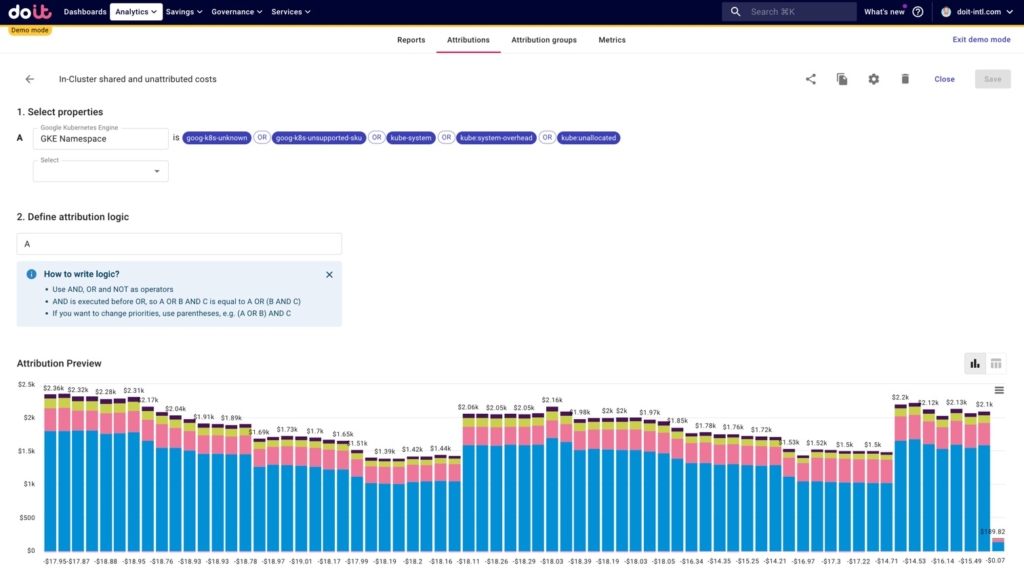Switch to the Attribution groups tab
This screenshot has width=1024, height=575.
[x=544, y=40]
